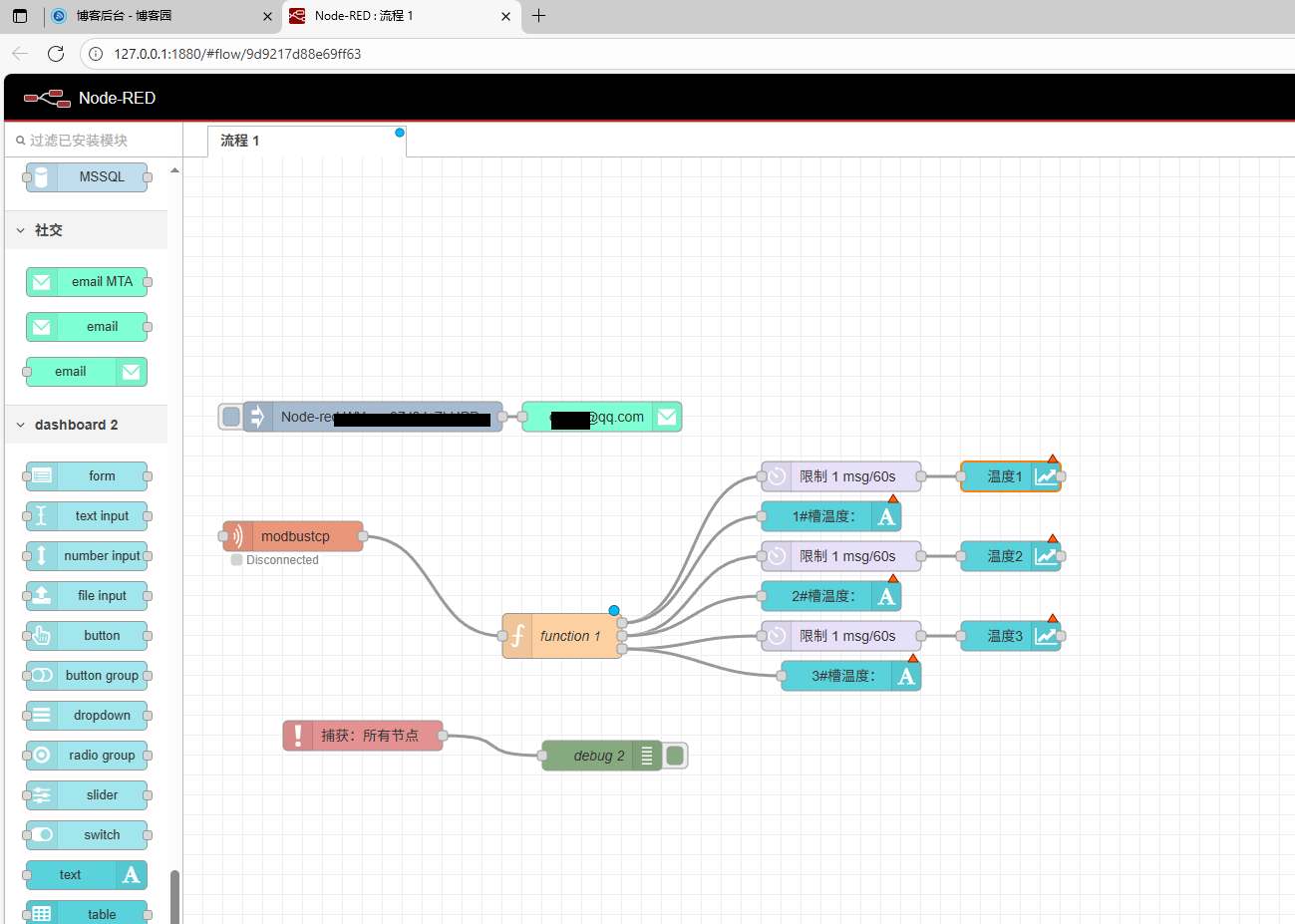The image size is (1295, 924).
Task: Click the text input node cursor icon
Action: coord(42,516)
